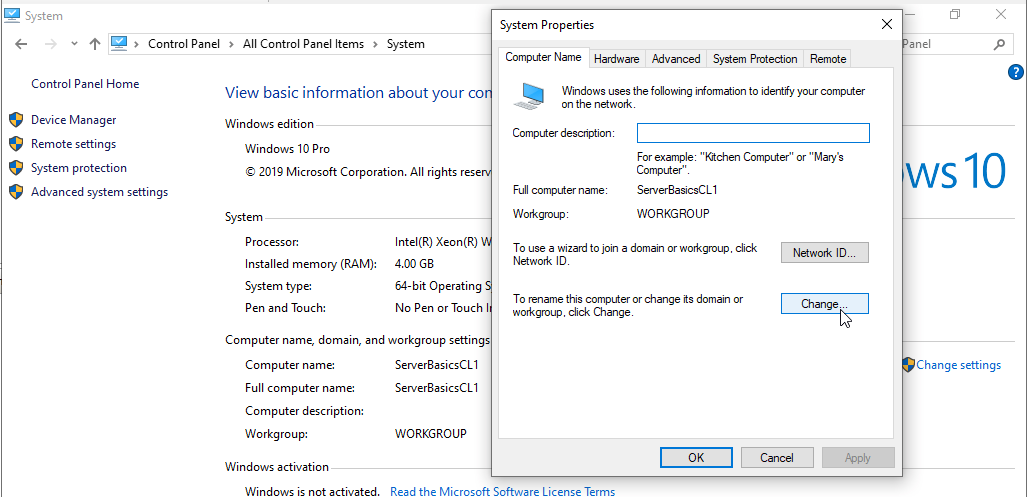Focus the Computer description text field

click(753, 133)
